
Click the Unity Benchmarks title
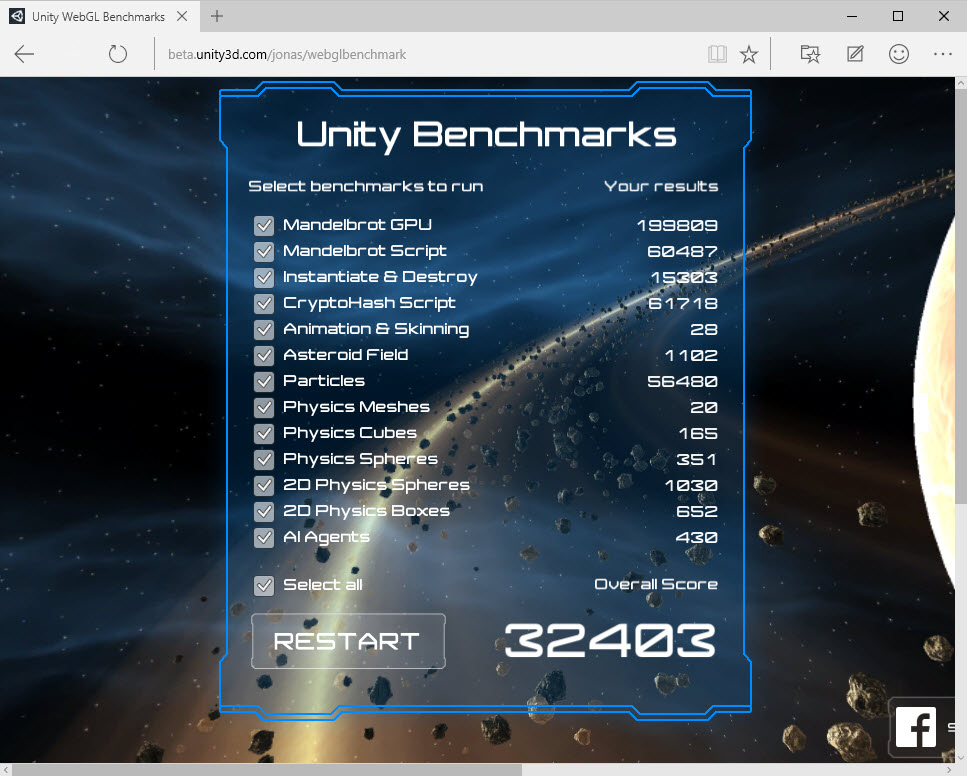point(487,135)
